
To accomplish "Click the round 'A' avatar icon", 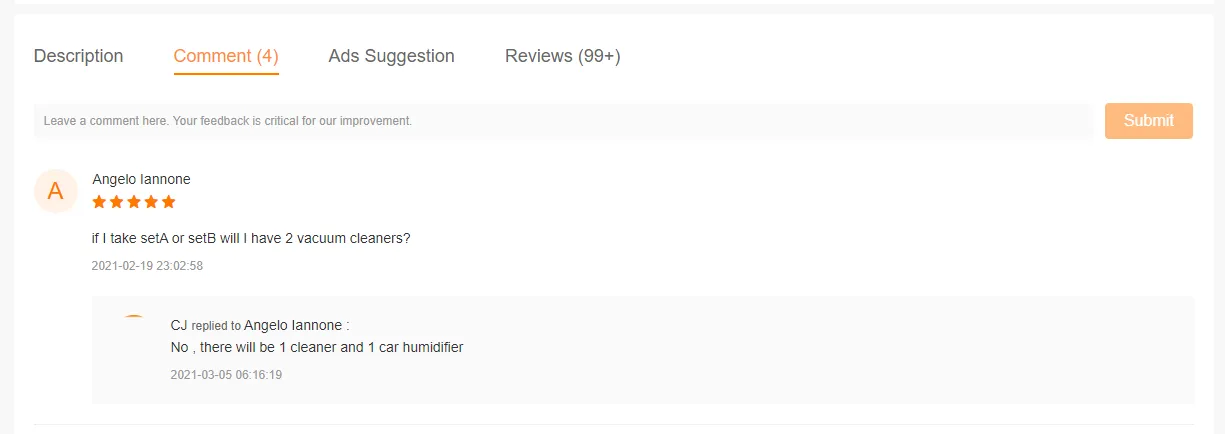I will point(56,191).
